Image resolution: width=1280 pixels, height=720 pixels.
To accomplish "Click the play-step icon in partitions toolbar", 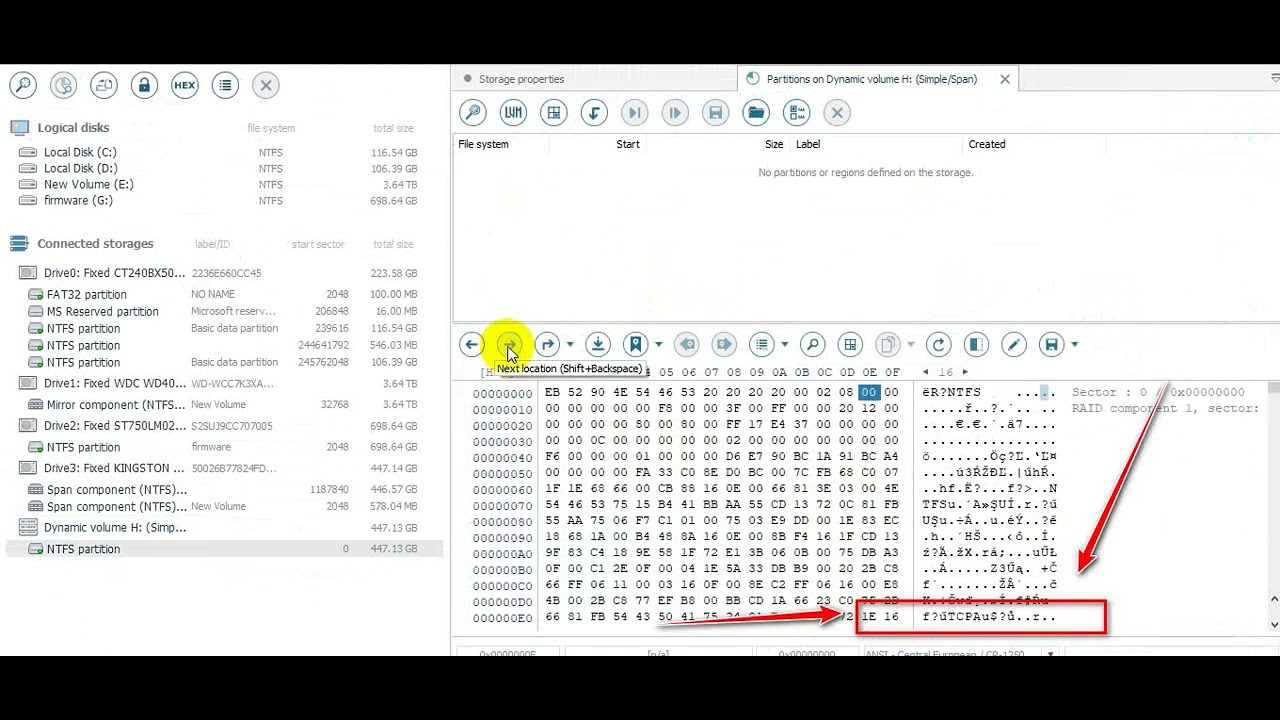I will pyautogui.click(x=675, y=113).
